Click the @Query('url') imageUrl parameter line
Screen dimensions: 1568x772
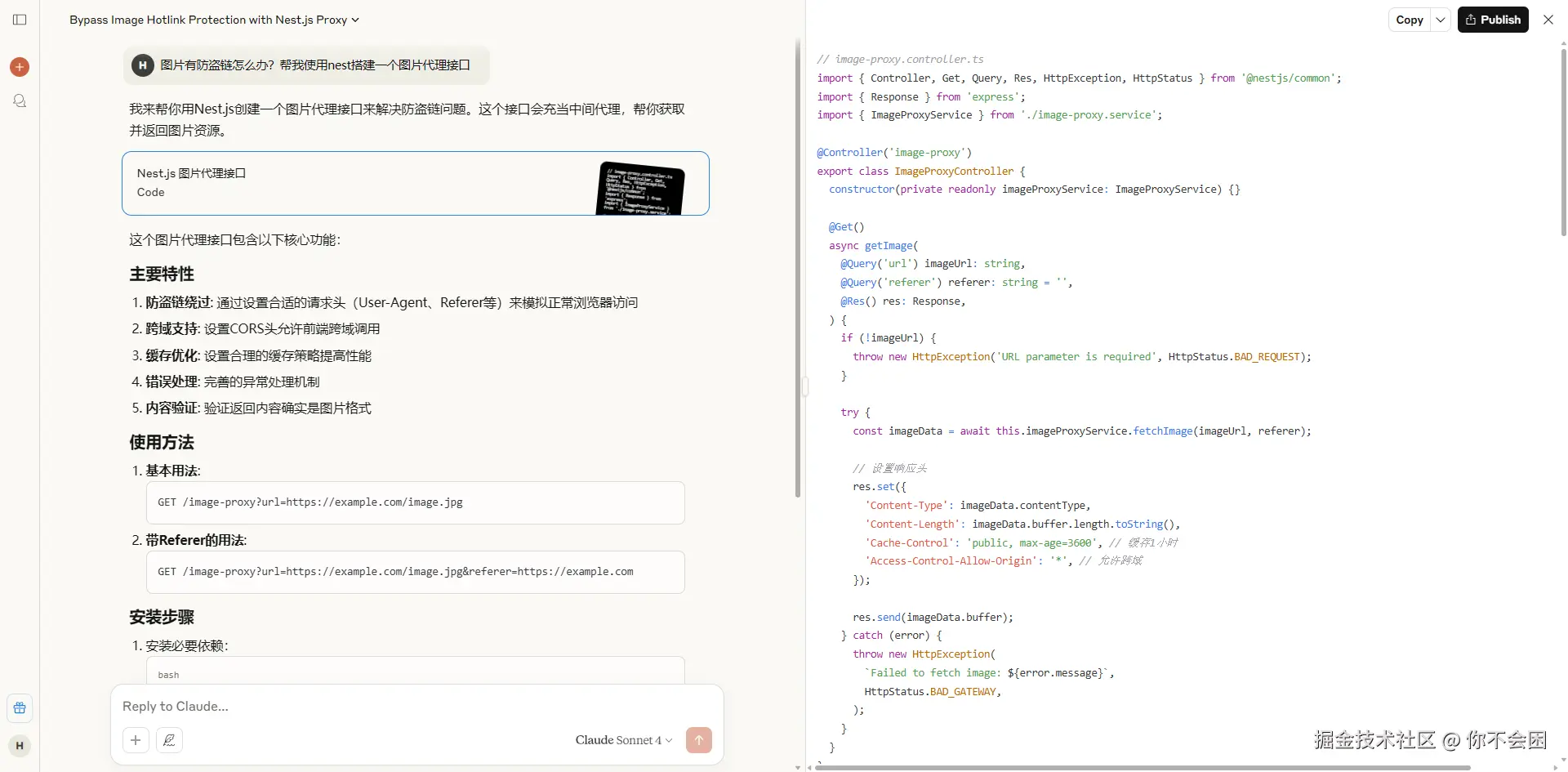click(x=933, y=264)
